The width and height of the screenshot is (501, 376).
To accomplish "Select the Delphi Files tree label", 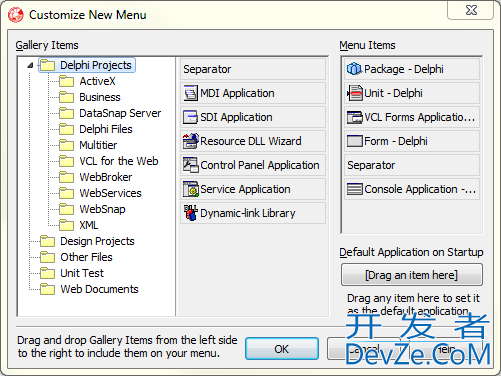I will click(106, 129).
